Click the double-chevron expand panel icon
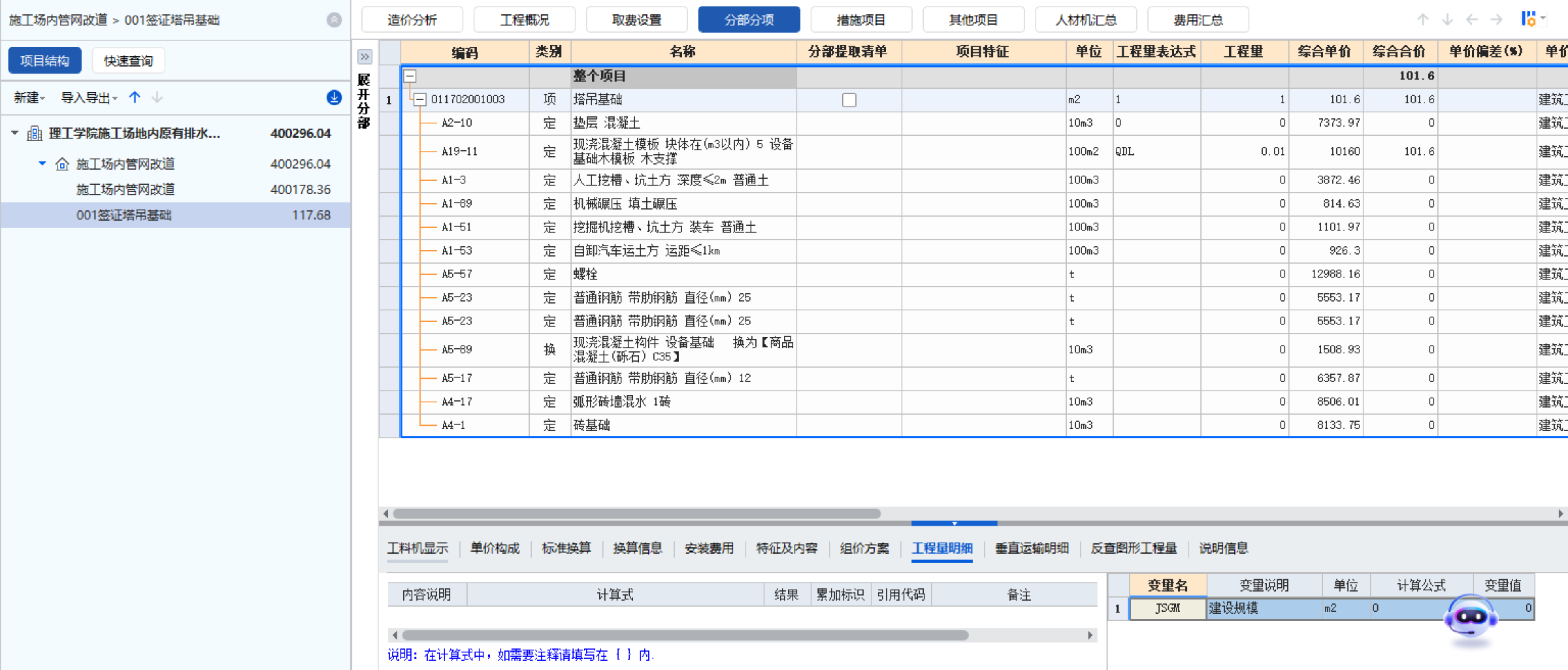The height and width of the screenshot is (670, 1568). 364,57
